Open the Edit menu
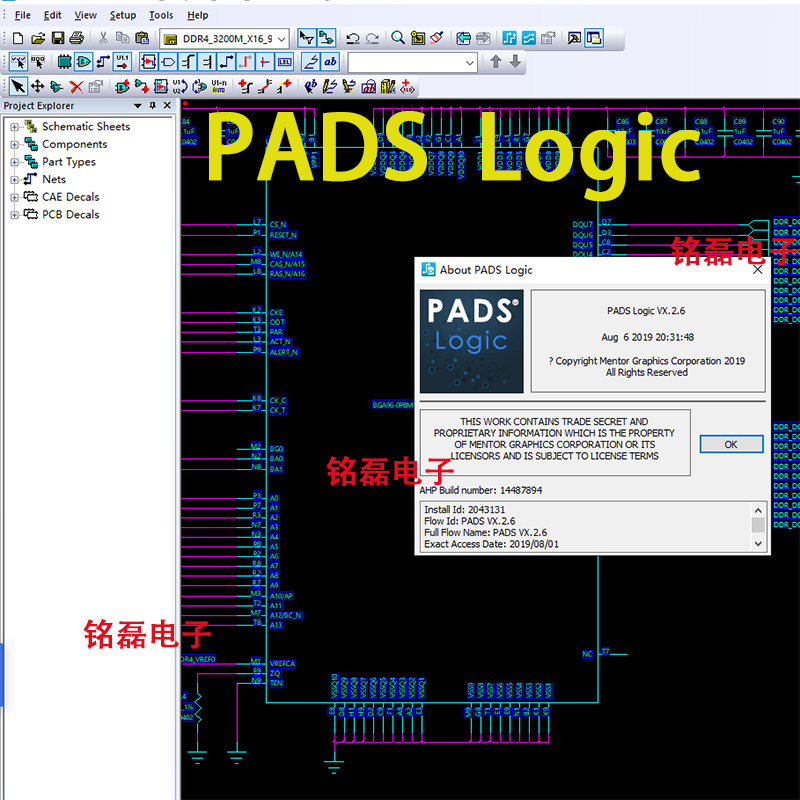This screenshot has width=800, height=800. pyautogui.click(x=53, y=15)
